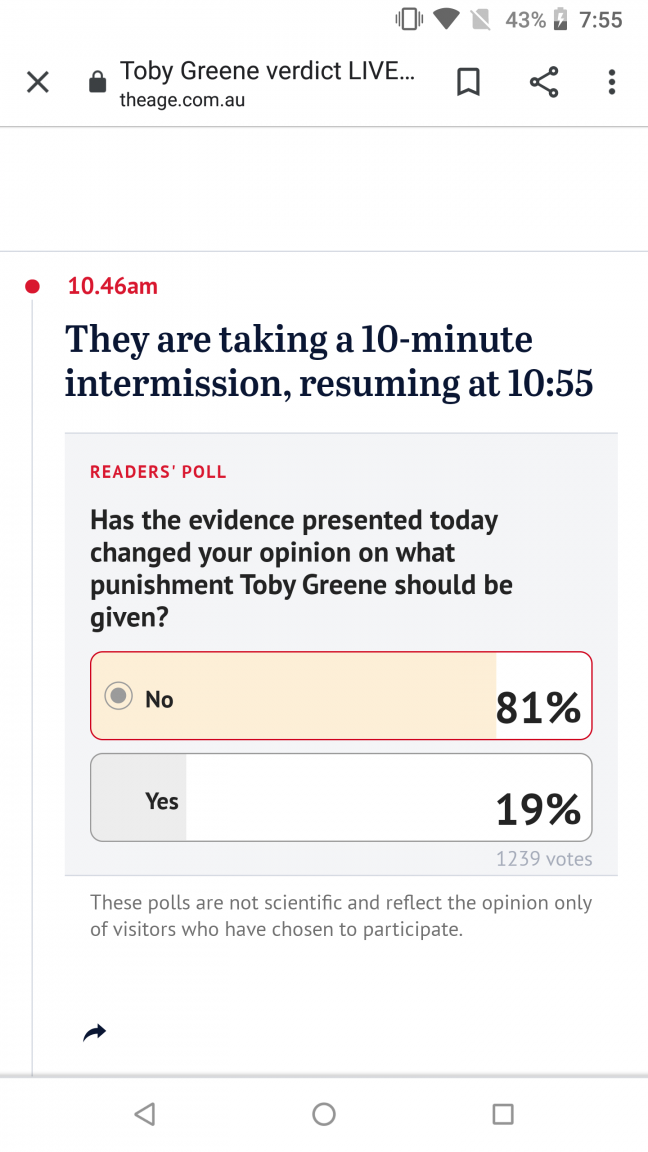Tap the Android back navigation triangle
Image resolution: width=648 pixels, height=1152 pixels.
(x=145, y=1114)
